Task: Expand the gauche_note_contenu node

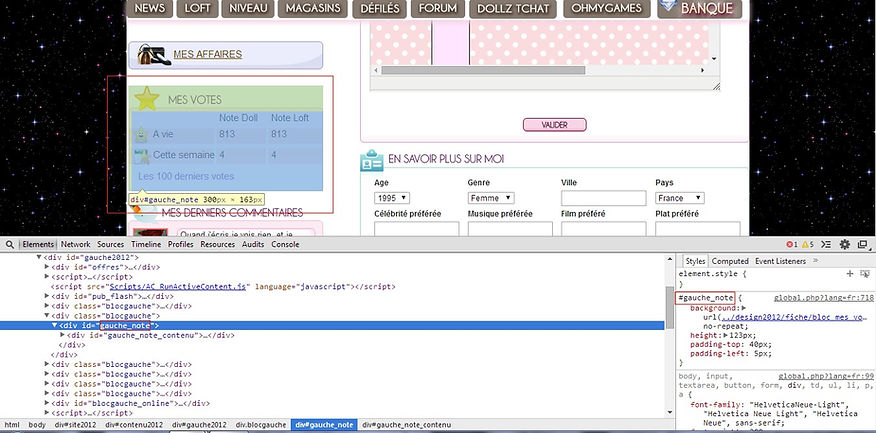Action: [62, 336]
